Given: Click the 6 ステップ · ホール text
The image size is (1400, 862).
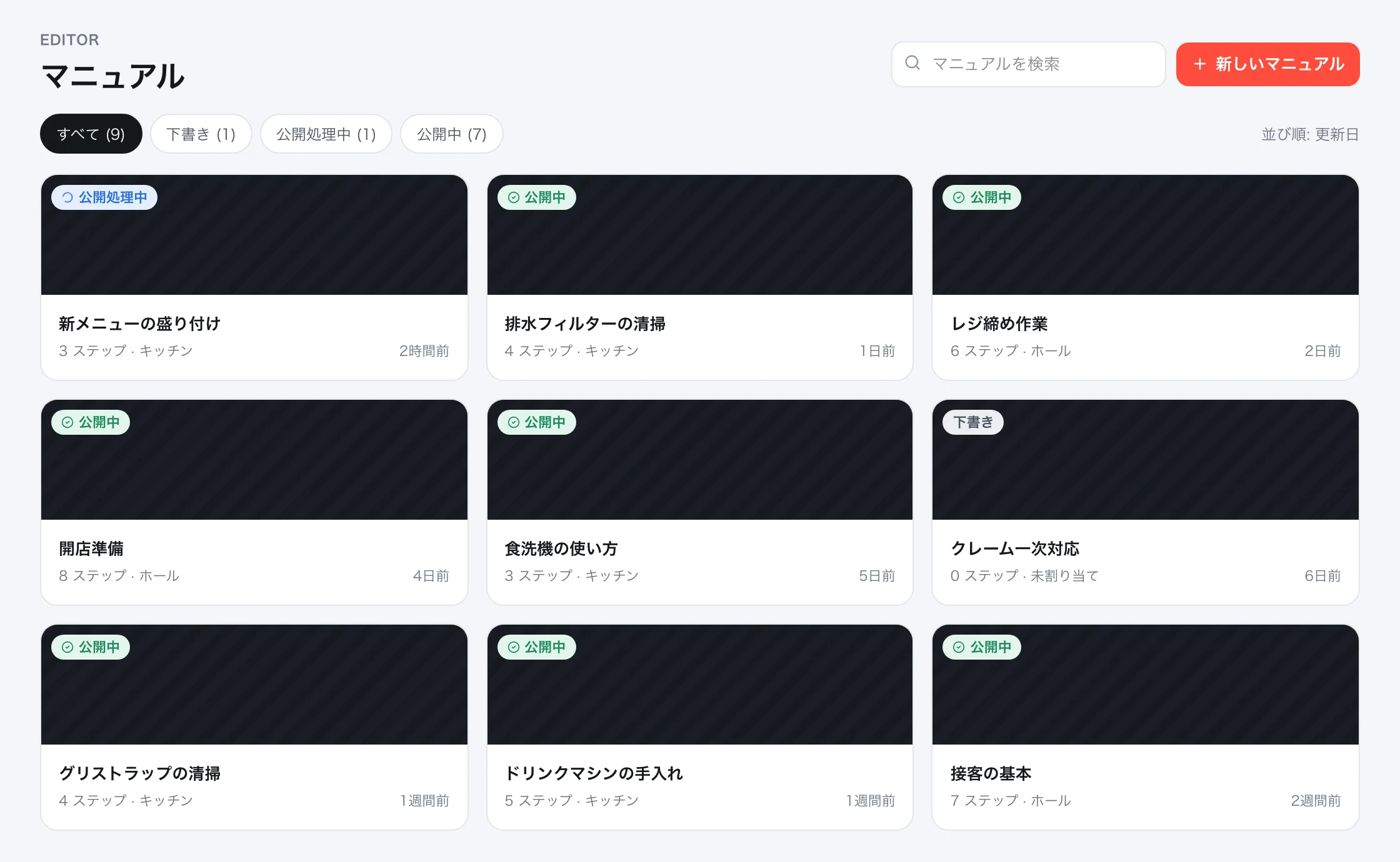Looking at the screenshot, I should 1011,351.
